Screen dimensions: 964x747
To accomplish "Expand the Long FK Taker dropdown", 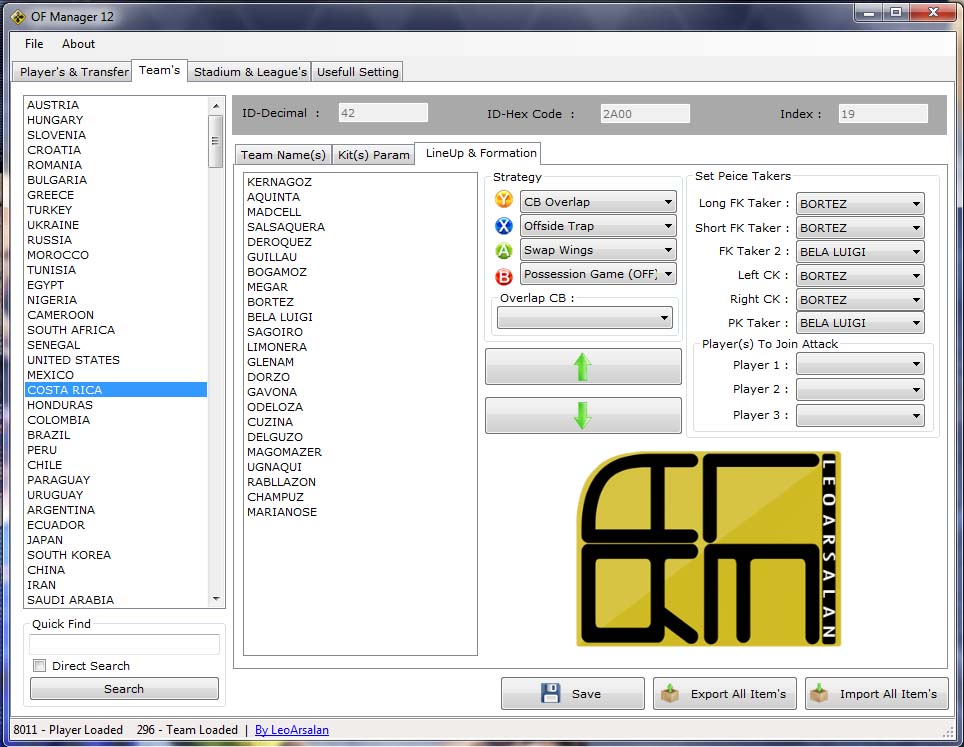I will click(859, 204).
